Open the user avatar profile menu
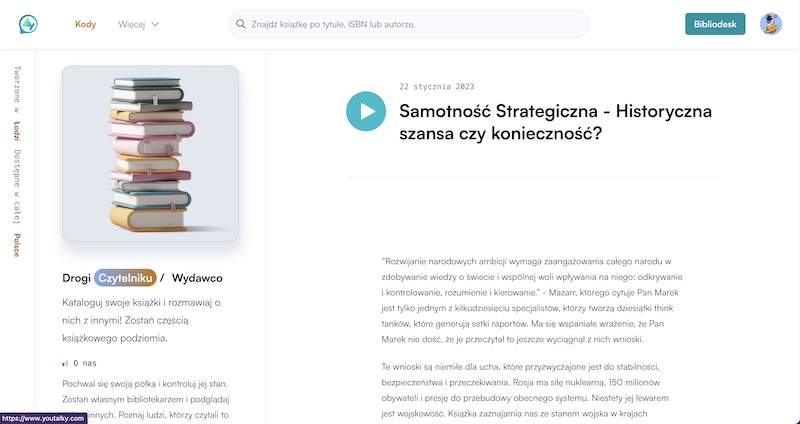Image resolution: width=800 pixels, height=424 pixels. point(770,24)
